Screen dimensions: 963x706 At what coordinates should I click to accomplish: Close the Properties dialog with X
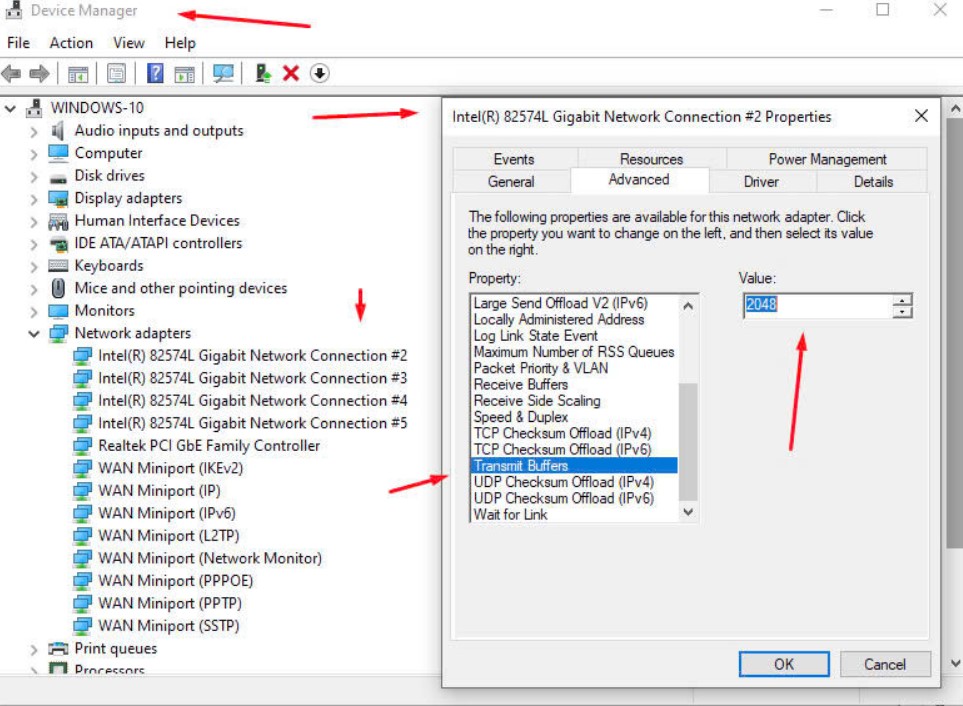click(921, 116)
